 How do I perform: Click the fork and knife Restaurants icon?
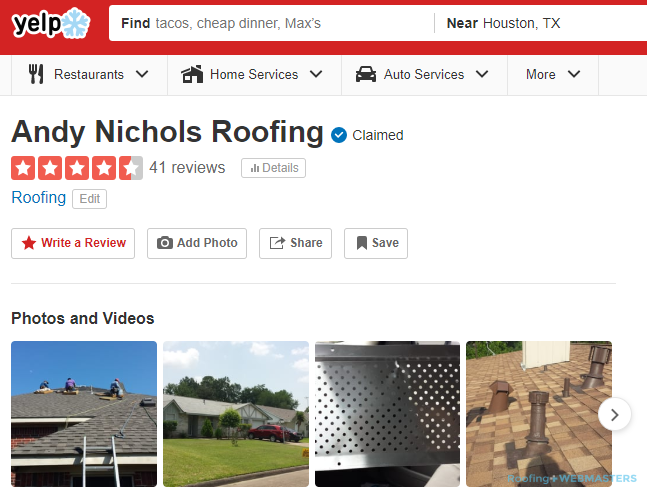(x=36, y=74)
